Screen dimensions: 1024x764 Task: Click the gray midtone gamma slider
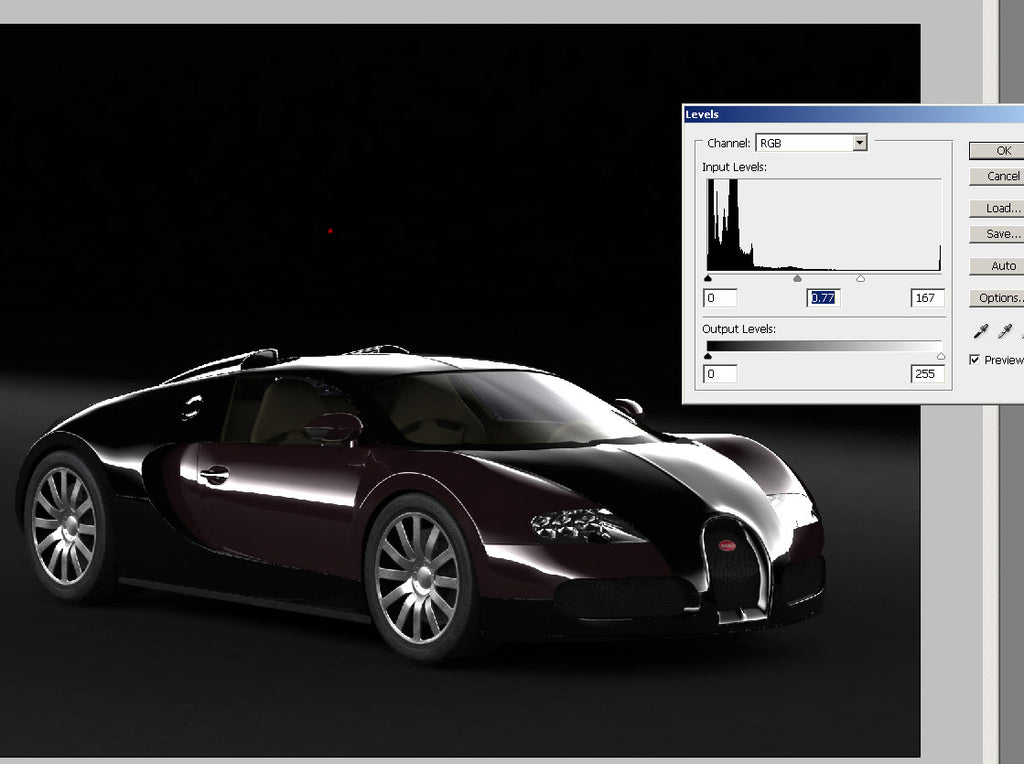797,276
